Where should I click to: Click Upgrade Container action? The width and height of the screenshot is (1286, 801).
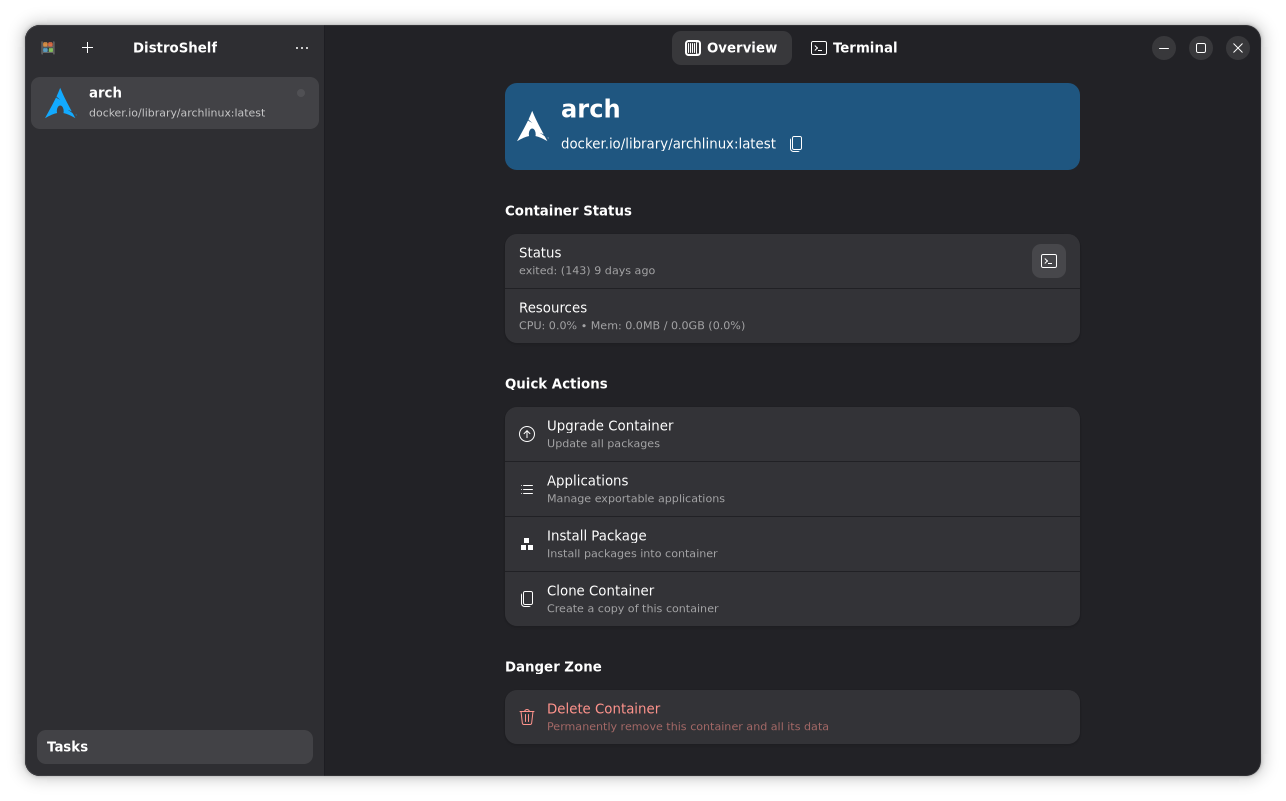[x=791, y=434]
